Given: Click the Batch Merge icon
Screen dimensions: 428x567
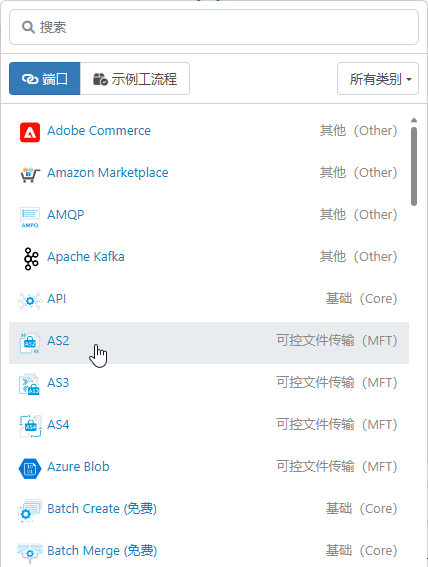Looking at the screenshot, I should [30, 553].
